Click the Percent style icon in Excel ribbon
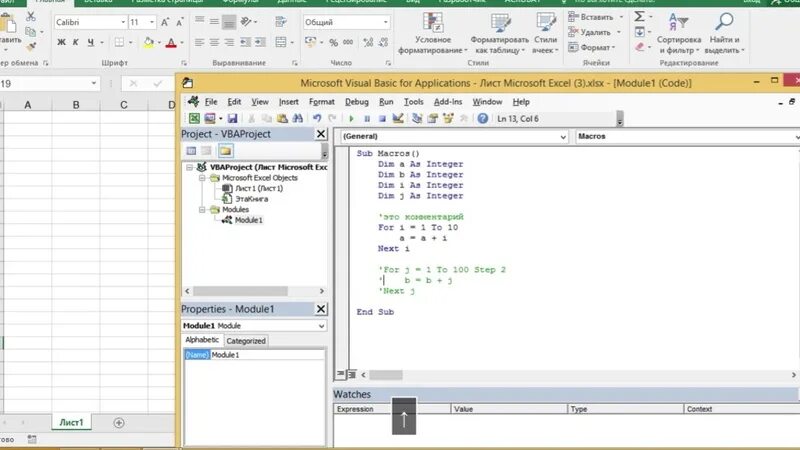 [333, 42]
